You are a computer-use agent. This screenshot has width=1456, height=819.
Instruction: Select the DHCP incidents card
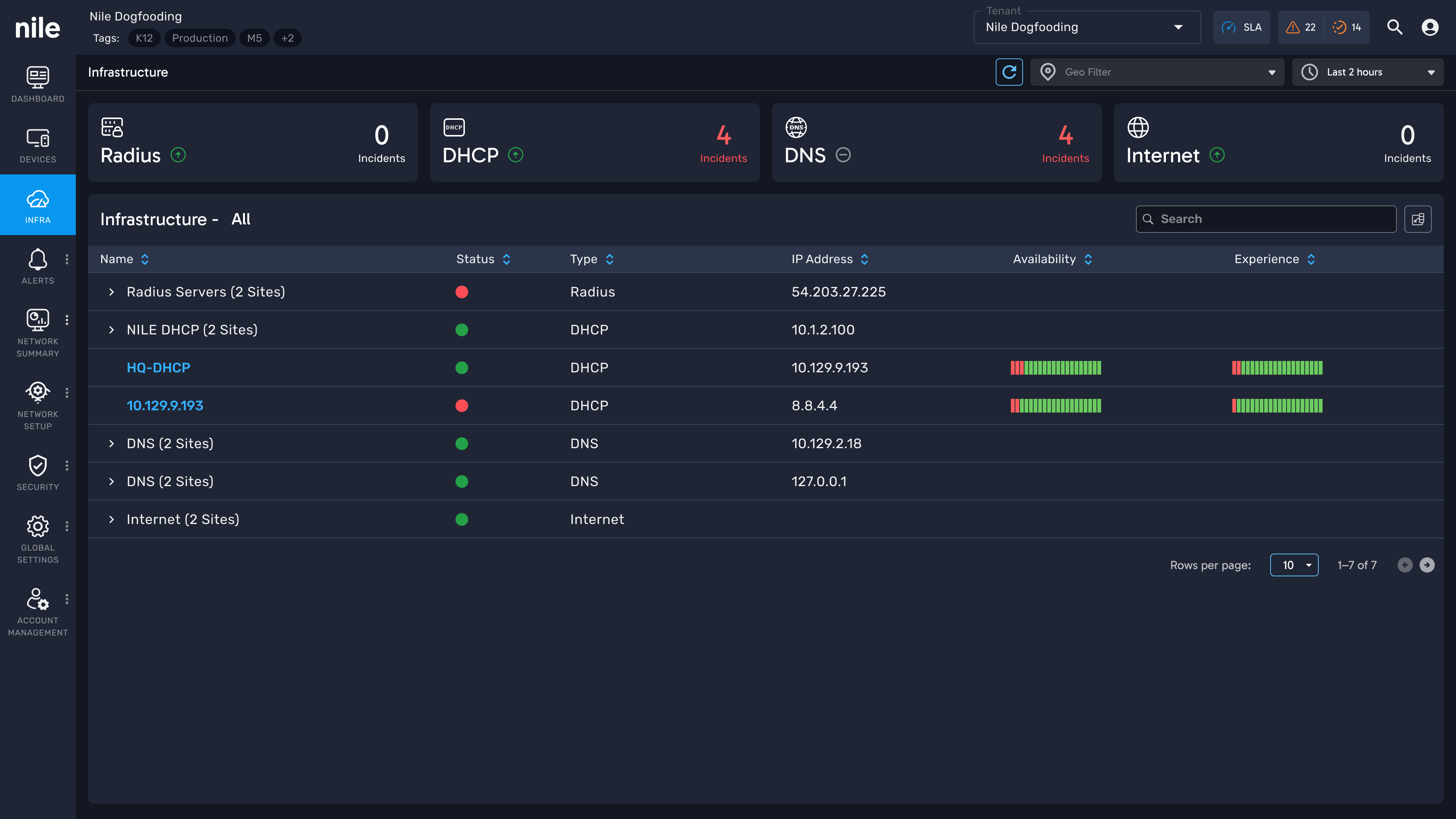click(594, 143)
